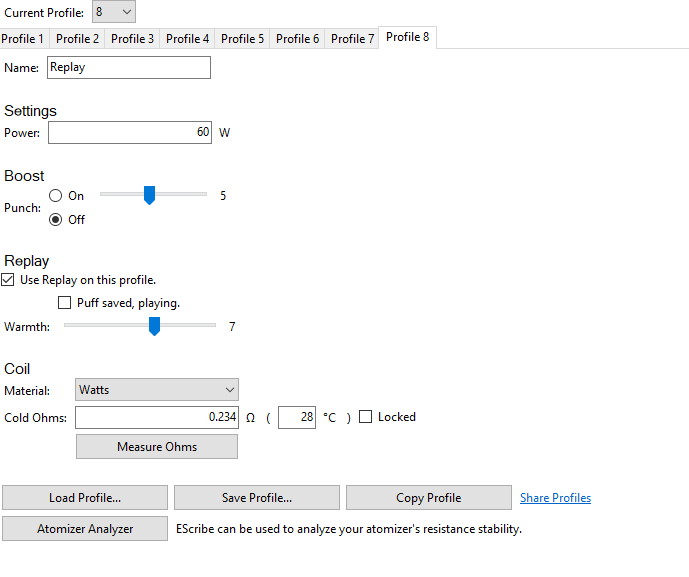
Task: Check the Puff saved, playing box
Action: 66,303
